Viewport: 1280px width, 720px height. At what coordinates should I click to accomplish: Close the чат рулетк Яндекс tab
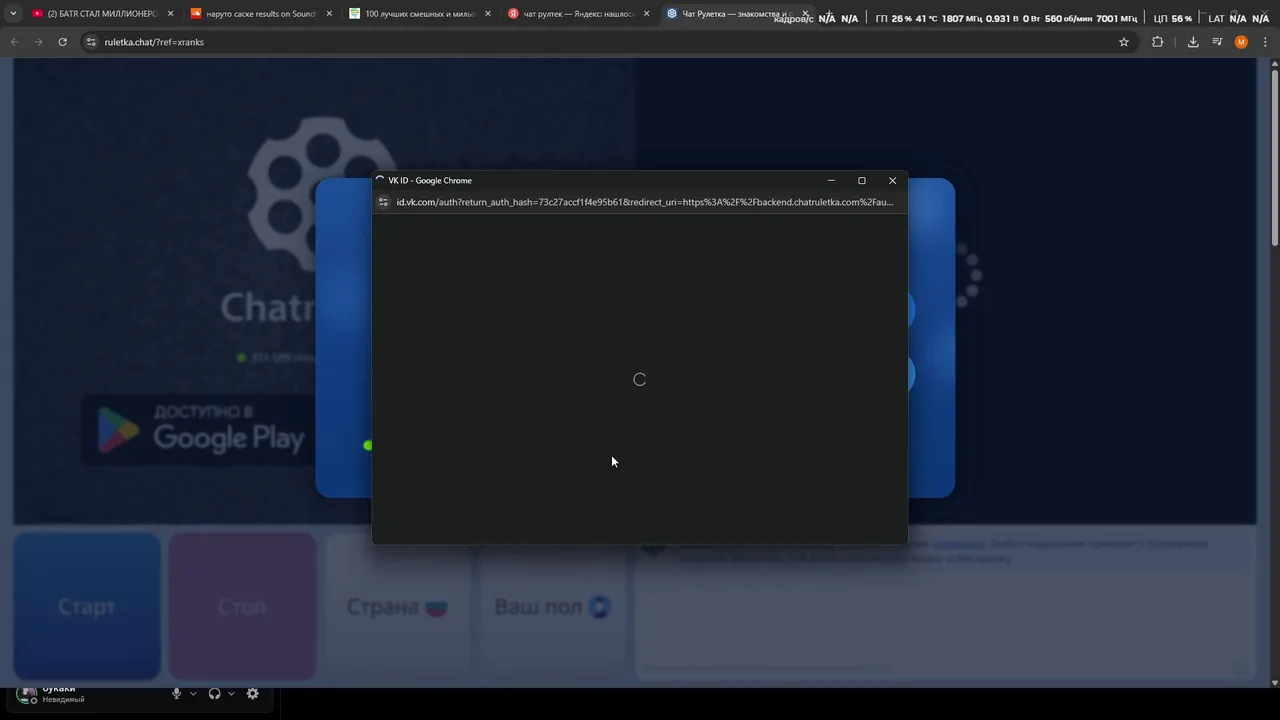[647, 14]
